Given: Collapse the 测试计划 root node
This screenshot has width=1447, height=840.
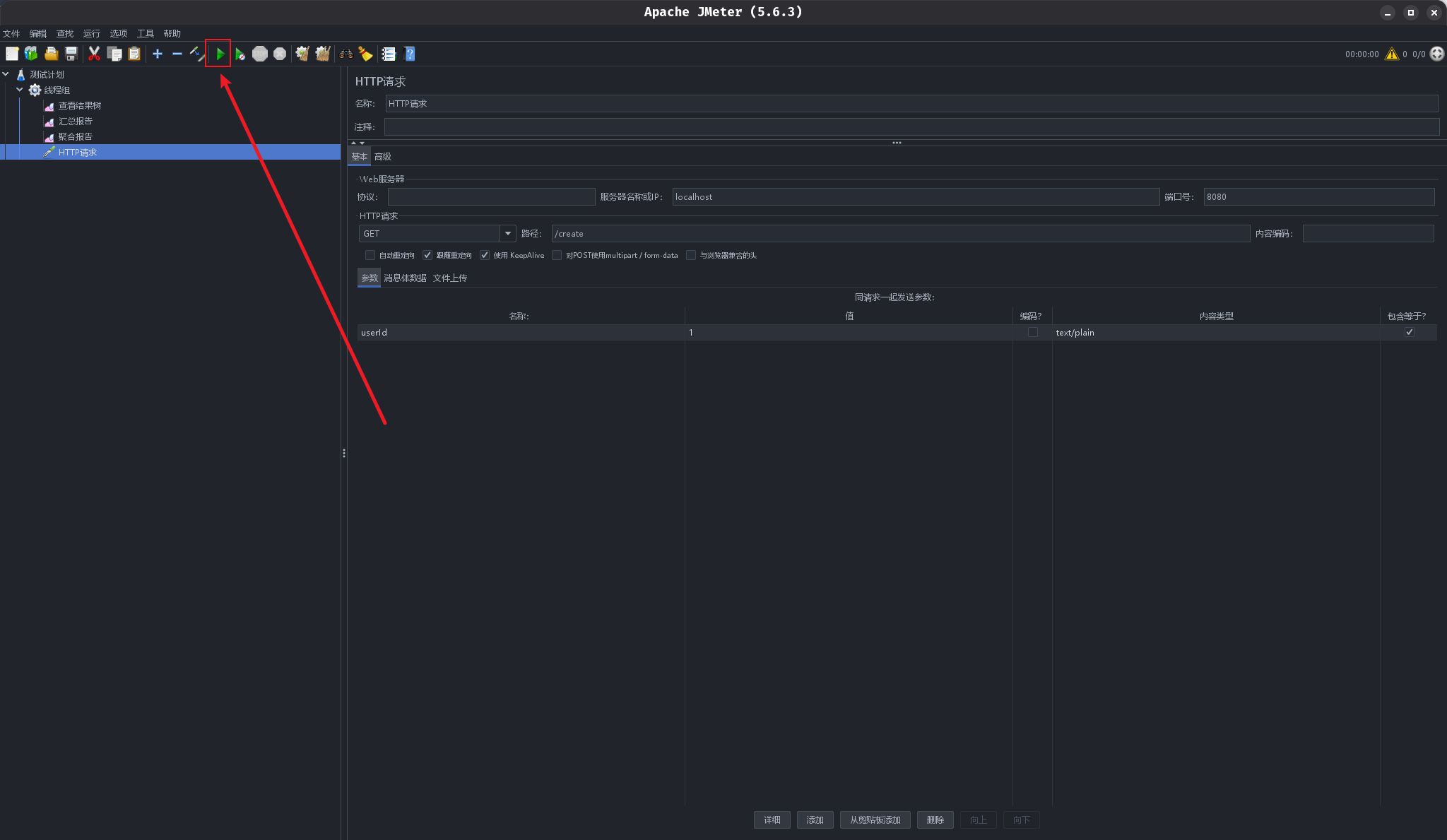Looking at the screenshot, I should click(x=6, y=74).
